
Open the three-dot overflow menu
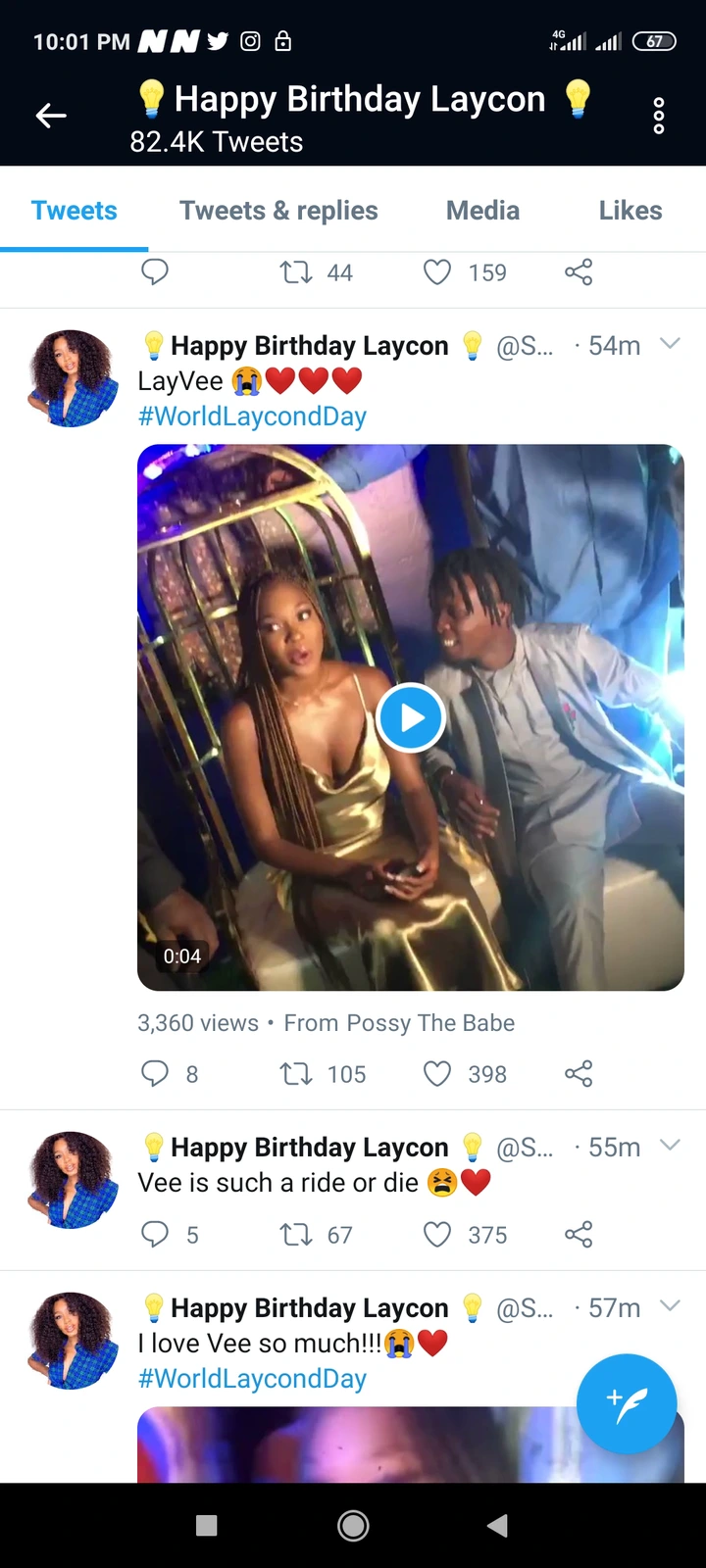point(659,116)
